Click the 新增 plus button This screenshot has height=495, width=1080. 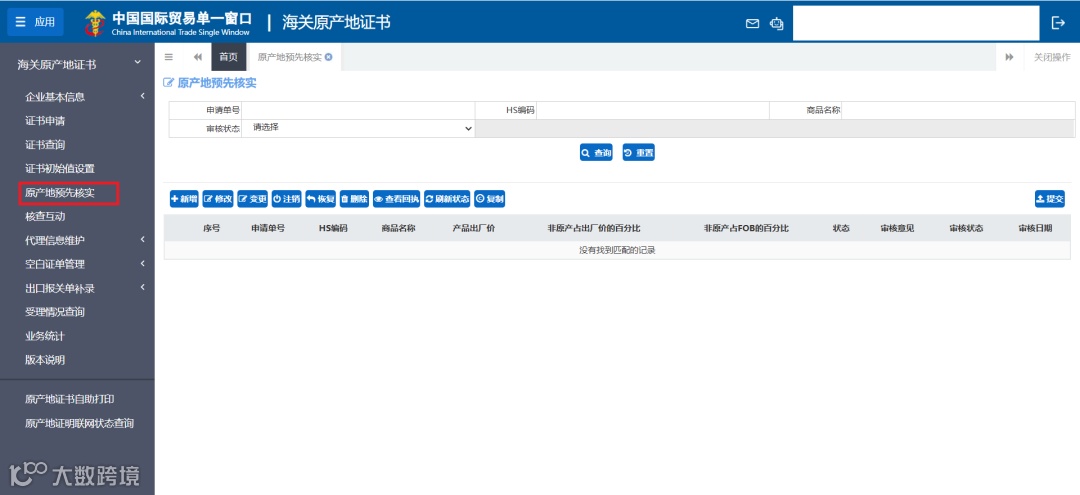[184, 199]
